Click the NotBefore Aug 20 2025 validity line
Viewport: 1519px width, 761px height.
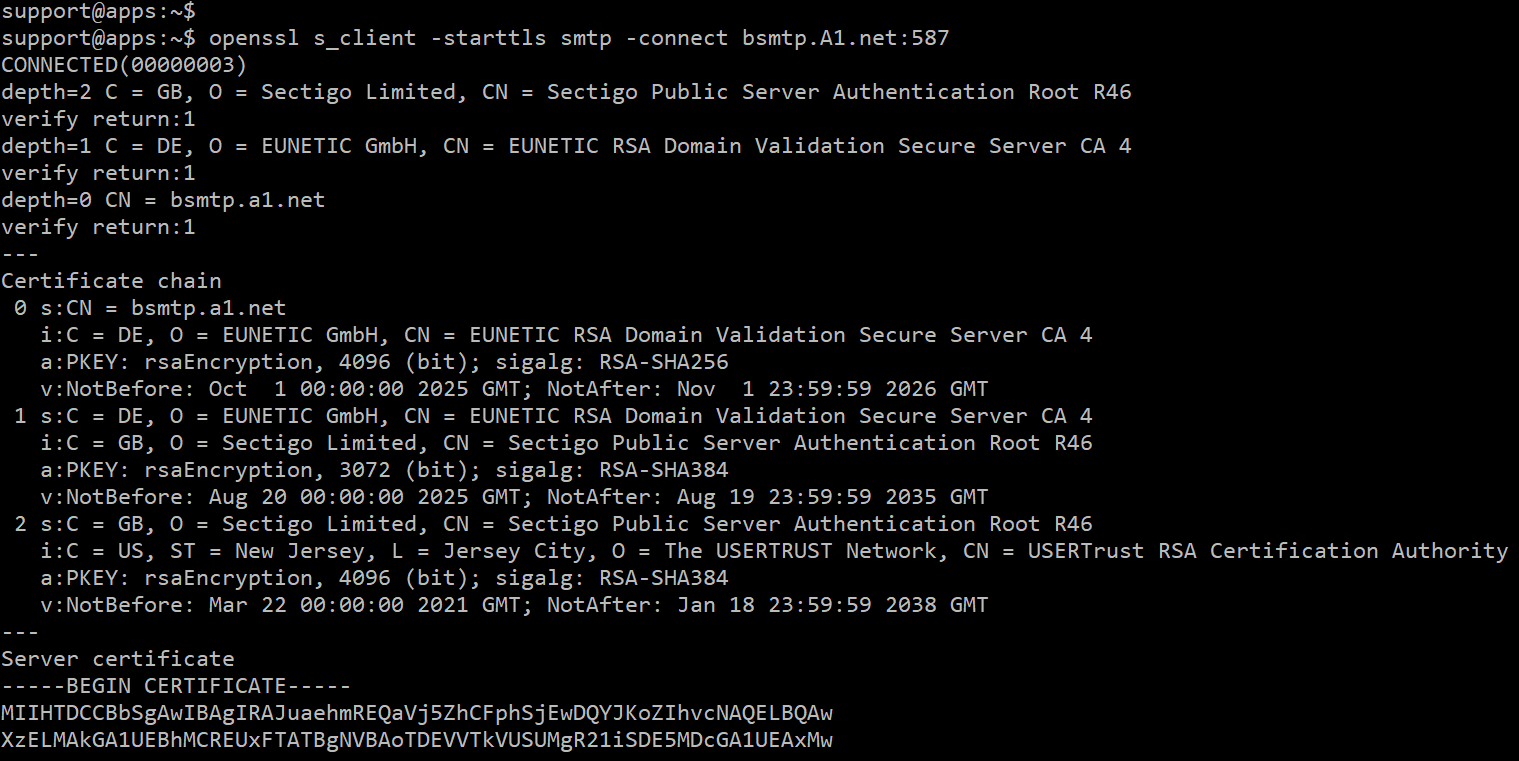click(514, 497)
